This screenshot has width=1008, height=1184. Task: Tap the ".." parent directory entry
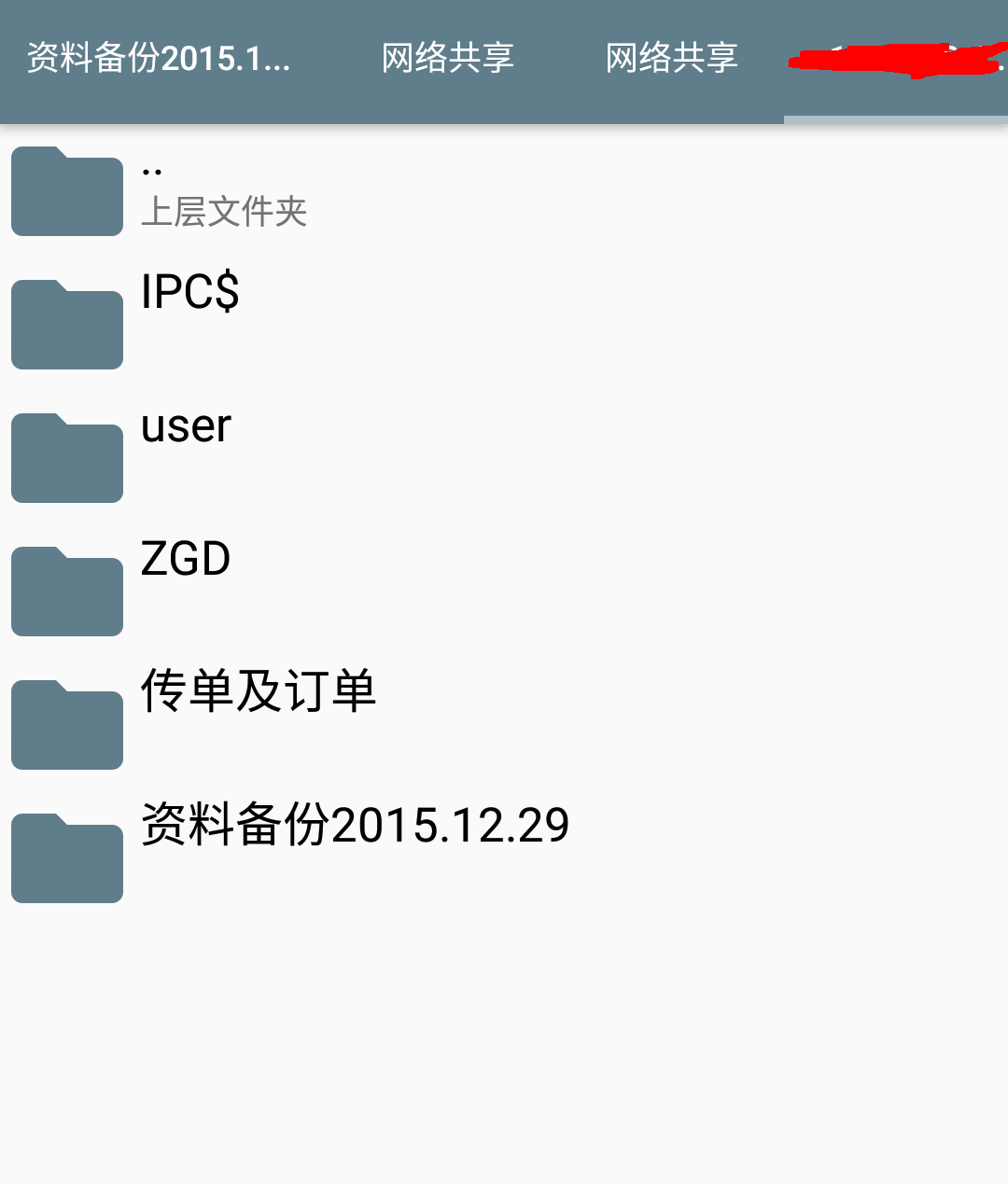pyautogui.click(x=504, y=191)
